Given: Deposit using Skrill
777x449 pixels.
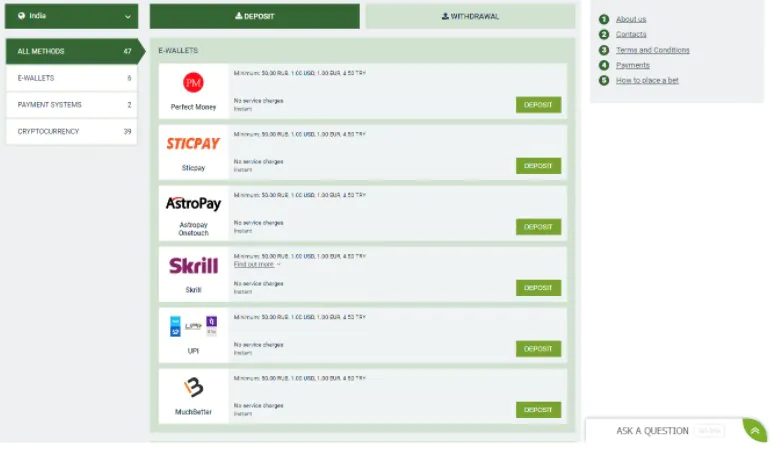Looking at the screenshot, I should click(x=538, y=287).
